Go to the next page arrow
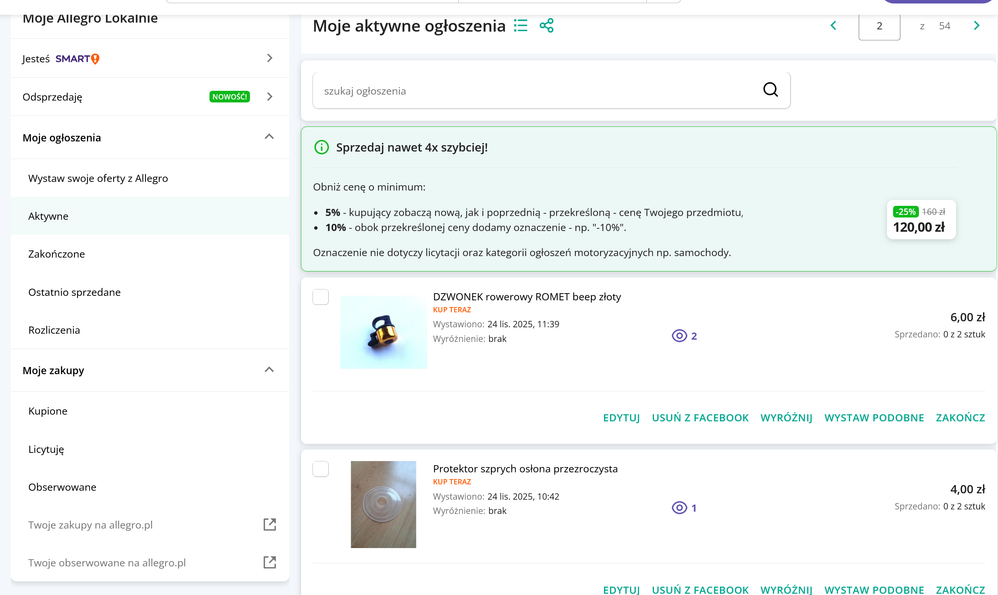Screen dimensions: 998x595 [977, 26]
